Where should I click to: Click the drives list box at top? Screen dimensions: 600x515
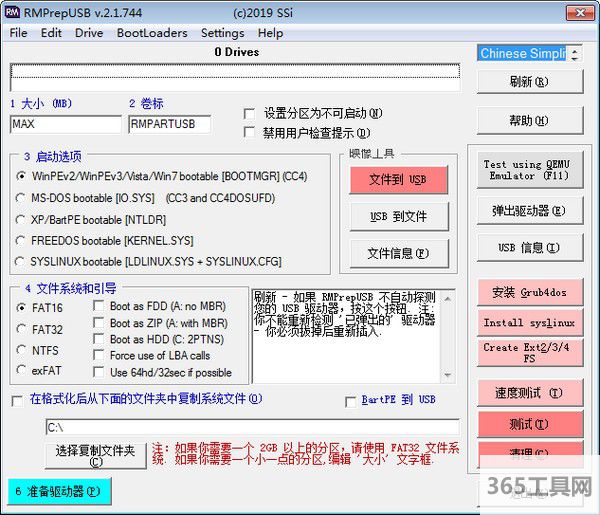pos(235,72)
